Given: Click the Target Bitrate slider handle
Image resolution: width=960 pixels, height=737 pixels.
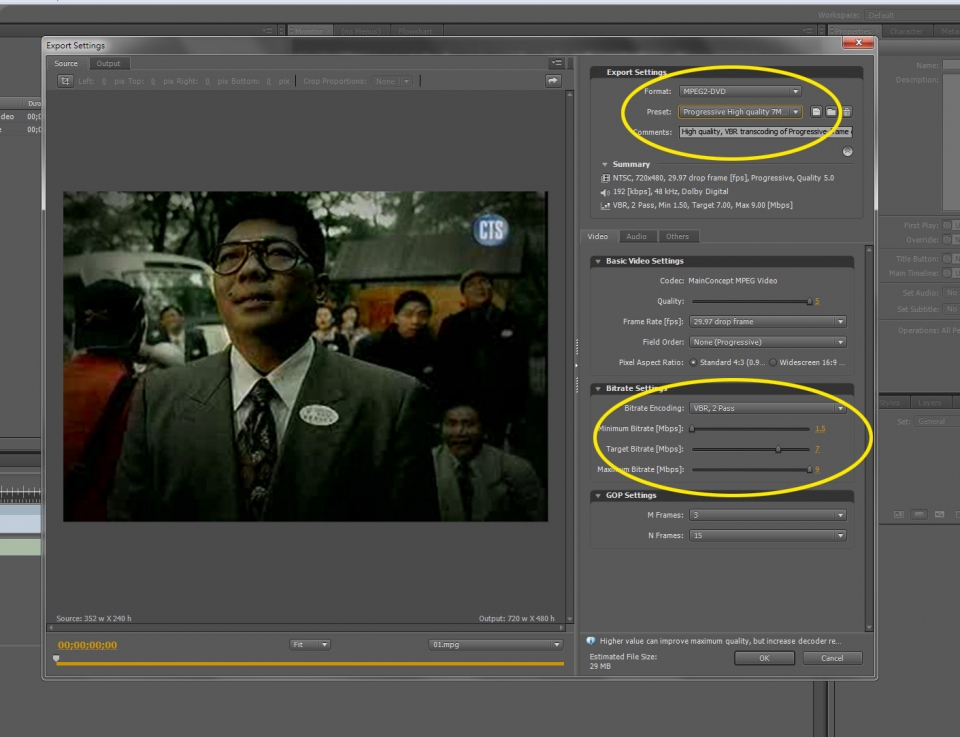Looking at the screenshot, I should click(778, 449).
